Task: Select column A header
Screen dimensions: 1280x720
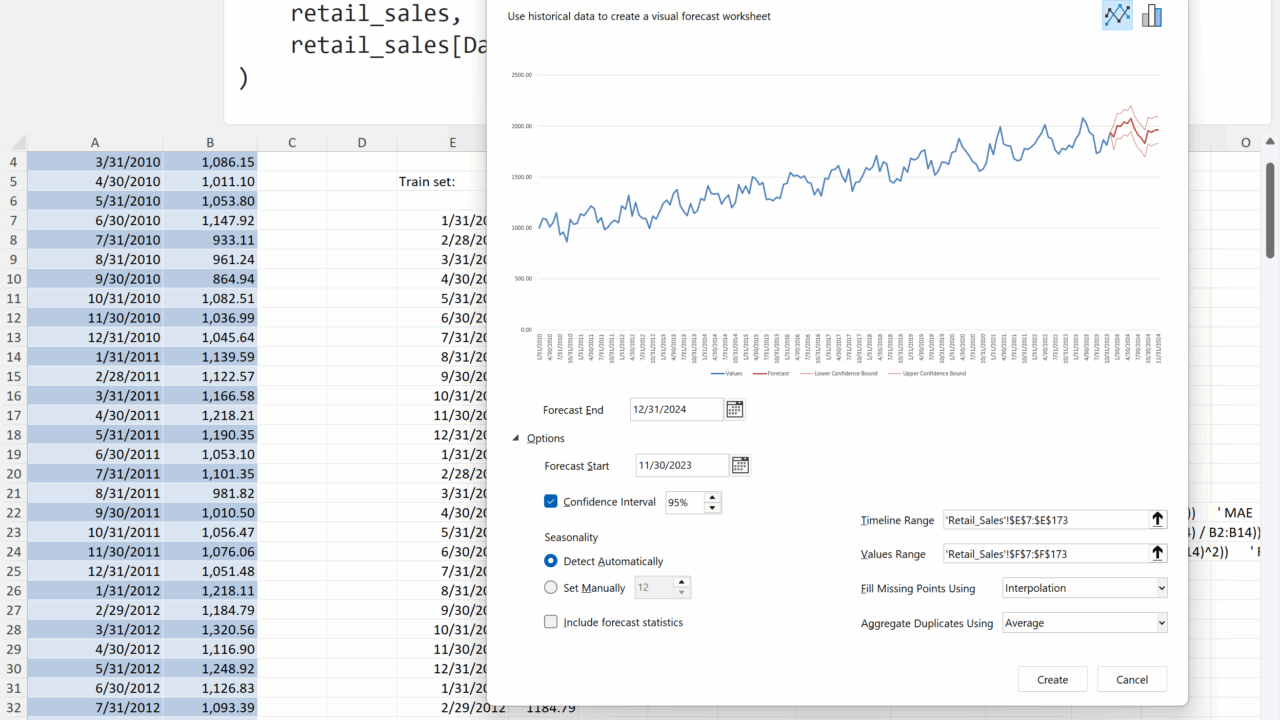Action: coord(95,142)
